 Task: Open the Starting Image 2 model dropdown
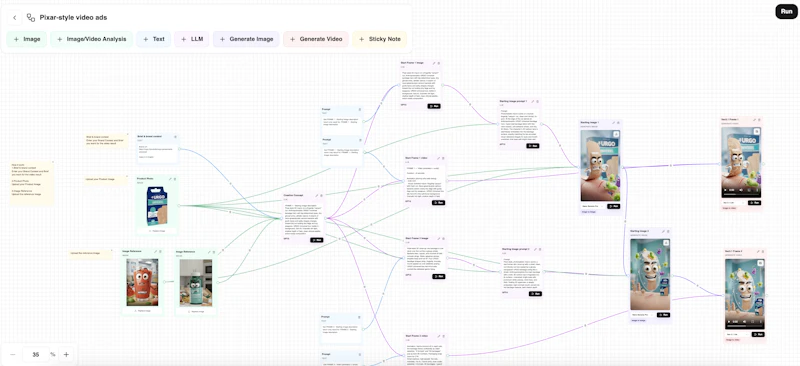tap(643, 315)
